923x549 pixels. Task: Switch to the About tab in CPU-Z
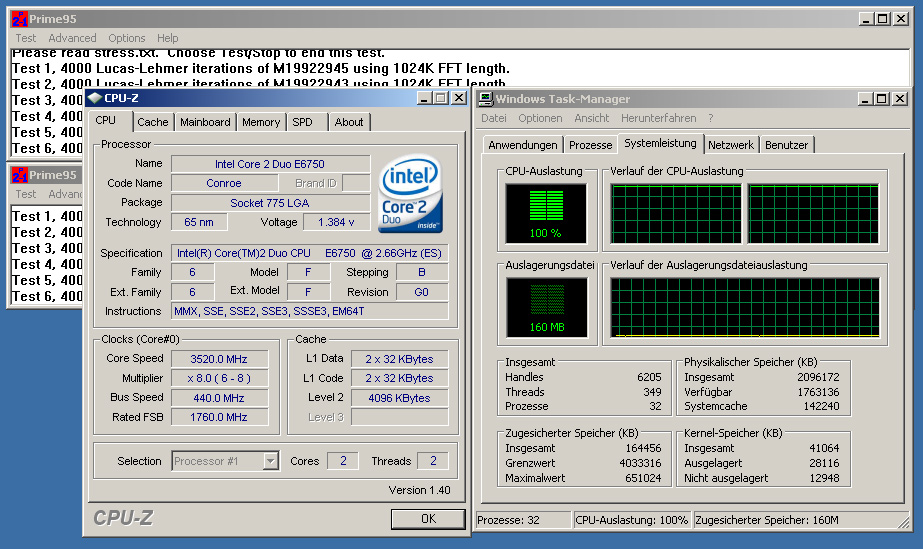pos(349,122)
